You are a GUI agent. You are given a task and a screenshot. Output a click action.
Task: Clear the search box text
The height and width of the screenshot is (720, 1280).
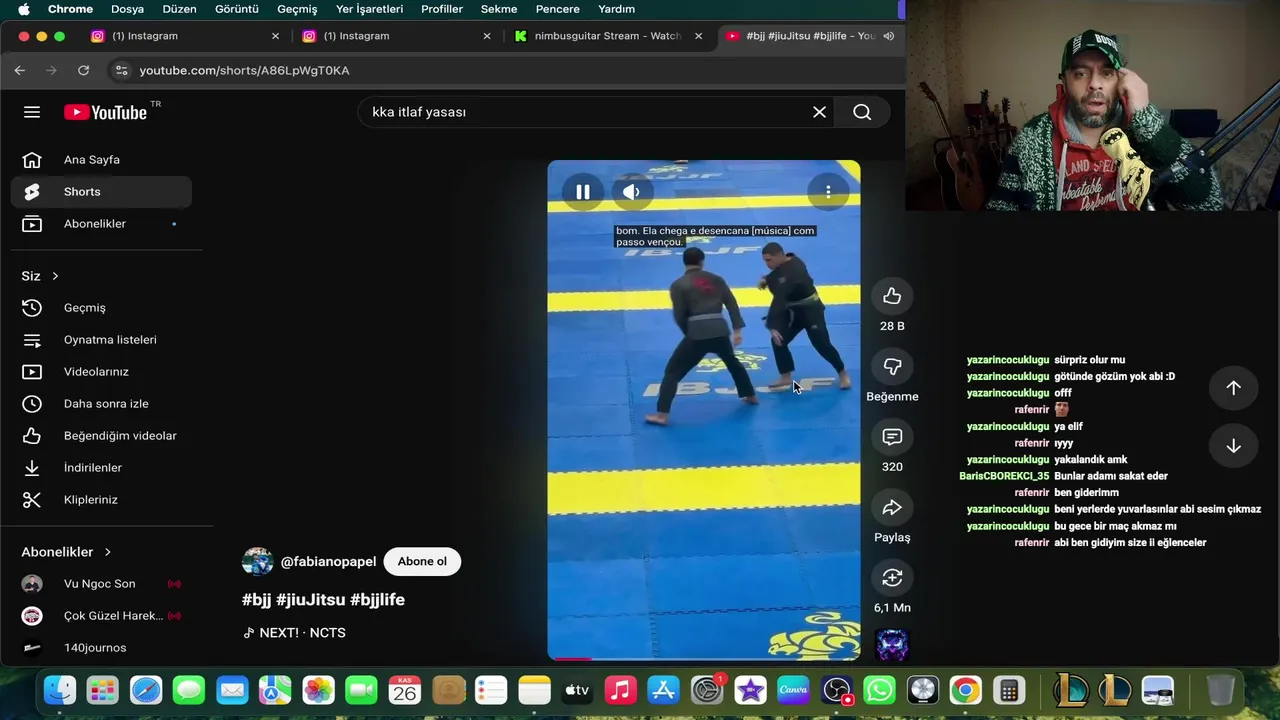point(819,112)
